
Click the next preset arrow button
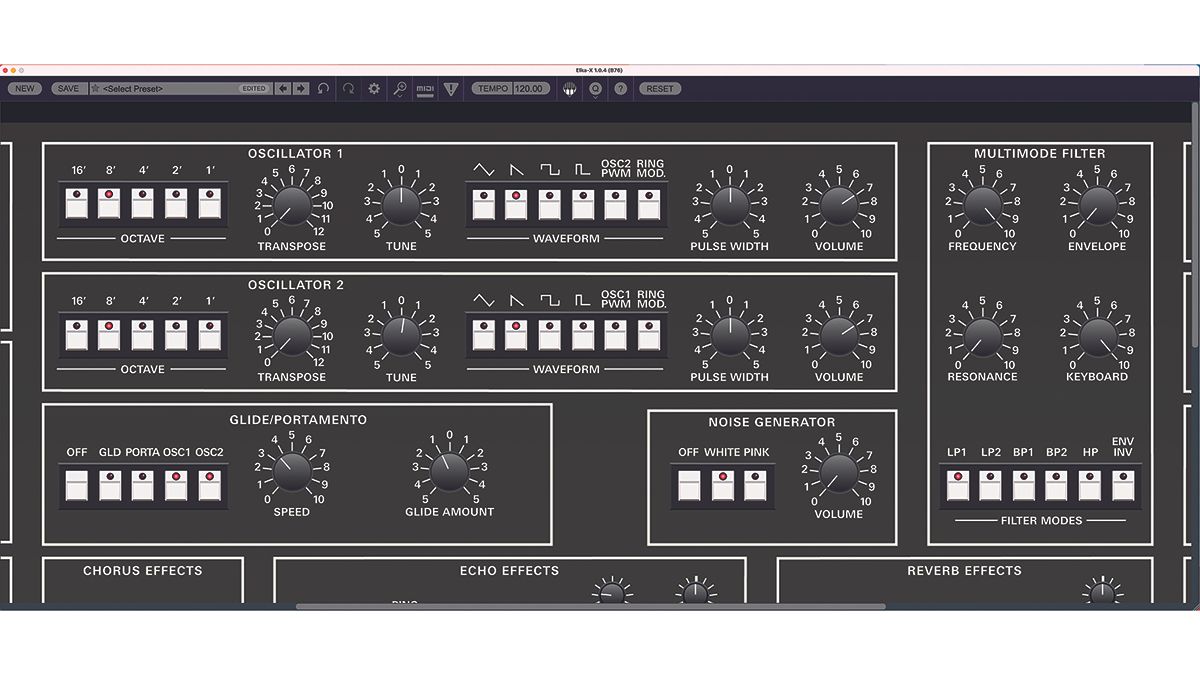302,88
